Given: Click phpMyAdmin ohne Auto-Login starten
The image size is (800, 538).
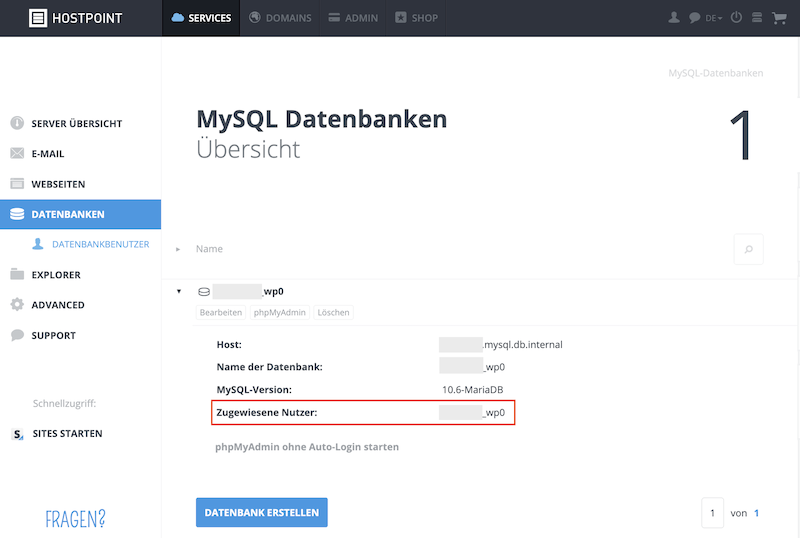Looking at the screenshot, I should (307, 447).
